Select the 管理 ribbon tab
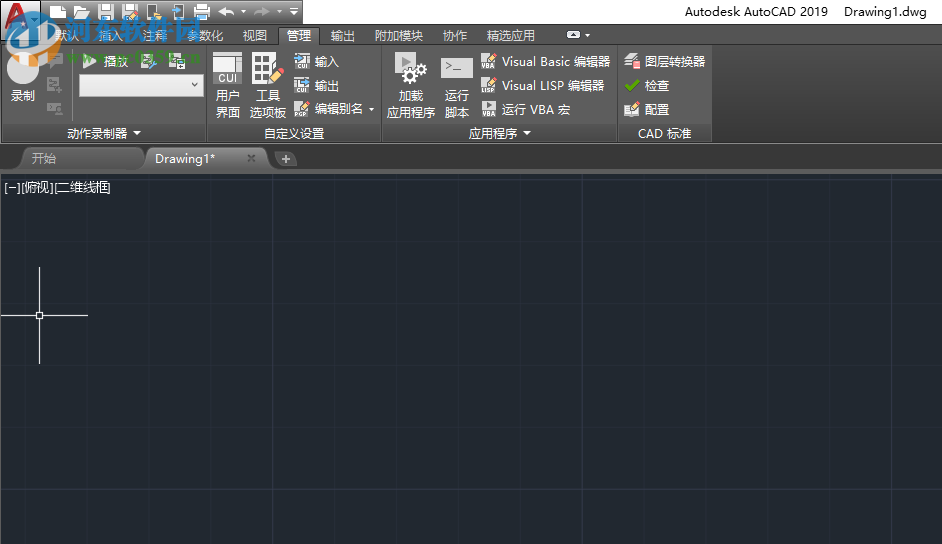942x544 pixels. click(299, 35)
